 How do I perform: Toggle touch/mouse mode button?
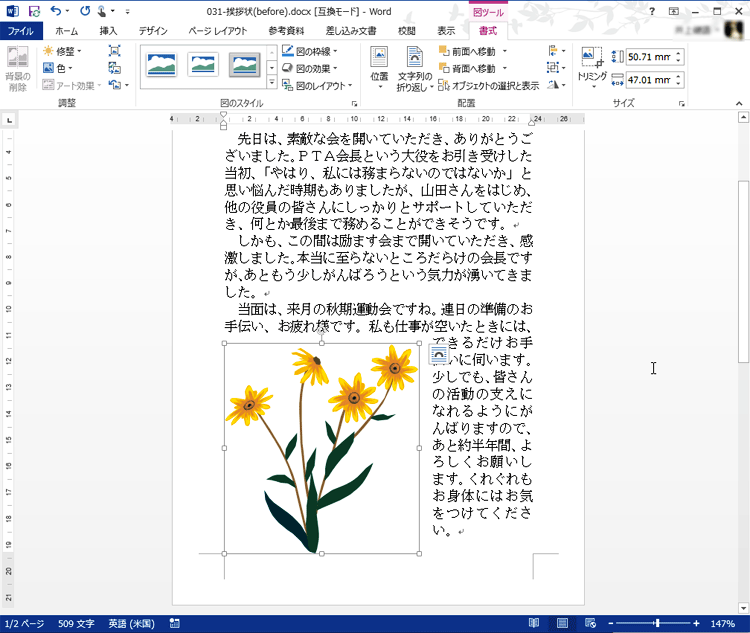(102, 11)
